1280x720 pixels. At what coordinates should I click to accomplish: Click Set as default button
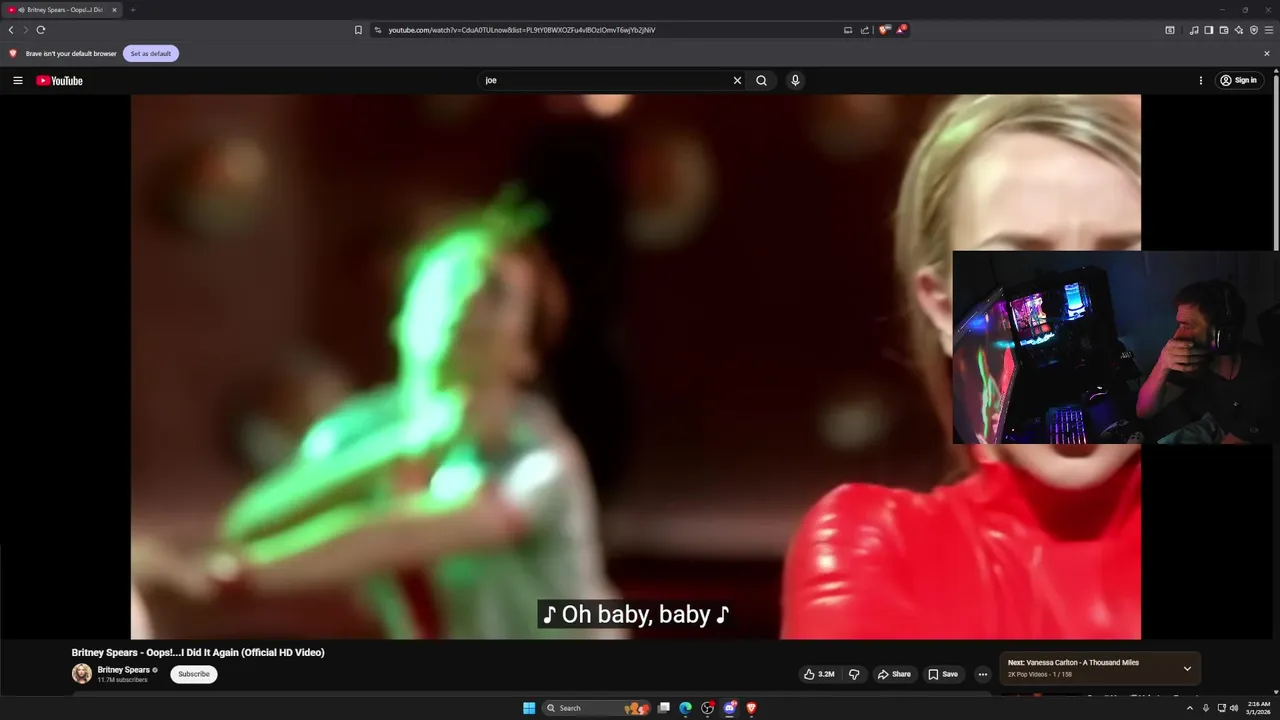[x=151, y=53]
